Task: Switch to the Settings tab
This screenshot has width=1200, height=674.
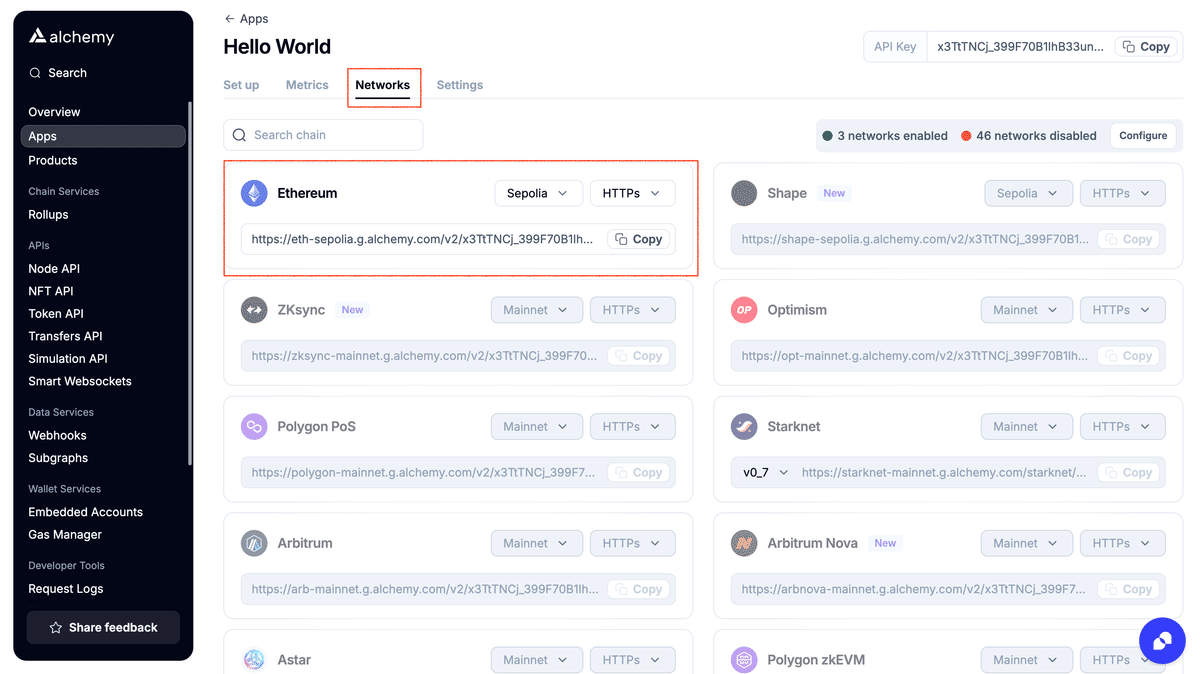Action: click(460, 85)
